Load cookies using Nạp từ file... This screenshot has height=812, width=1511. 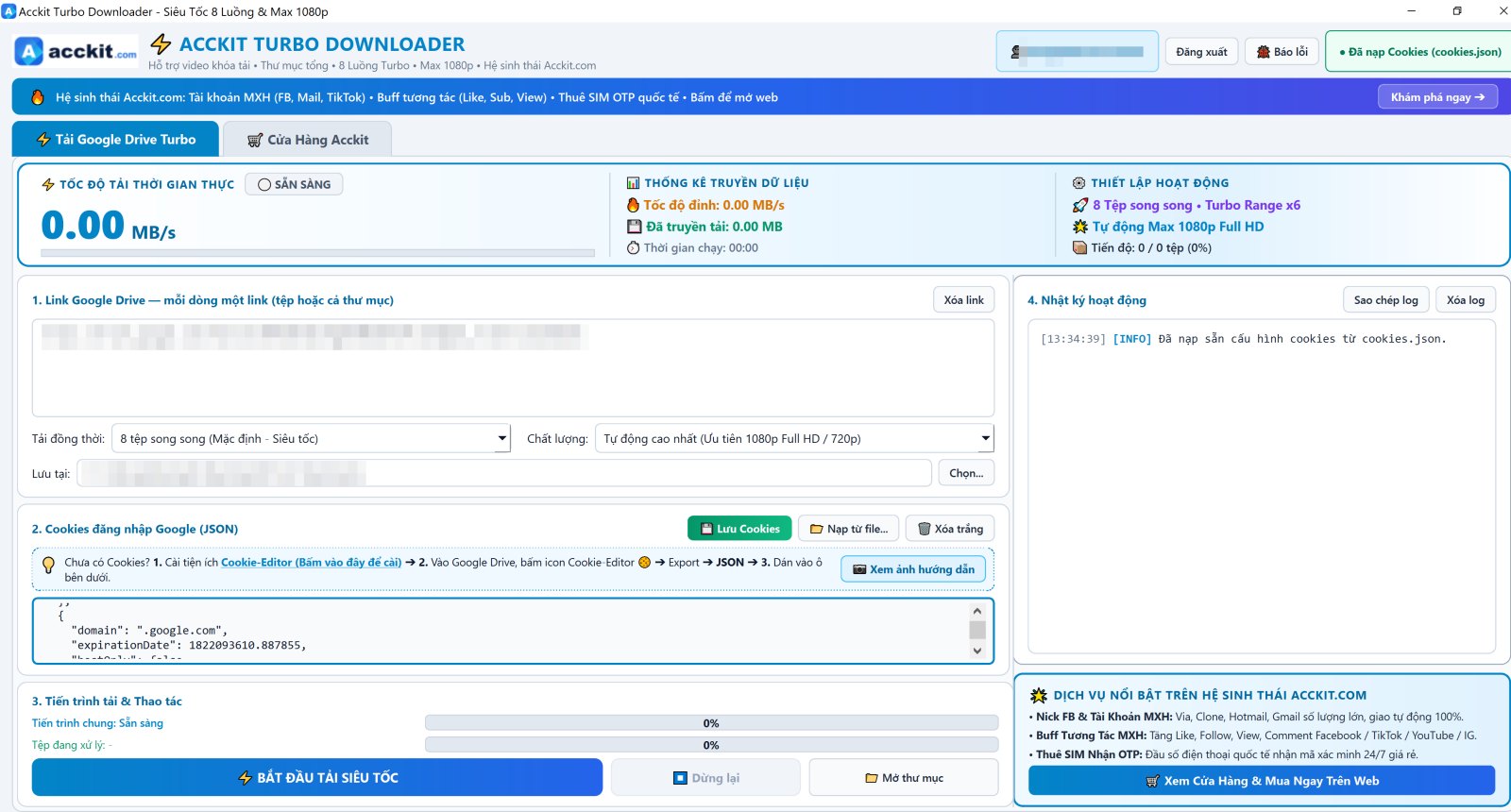pos(848,529)
